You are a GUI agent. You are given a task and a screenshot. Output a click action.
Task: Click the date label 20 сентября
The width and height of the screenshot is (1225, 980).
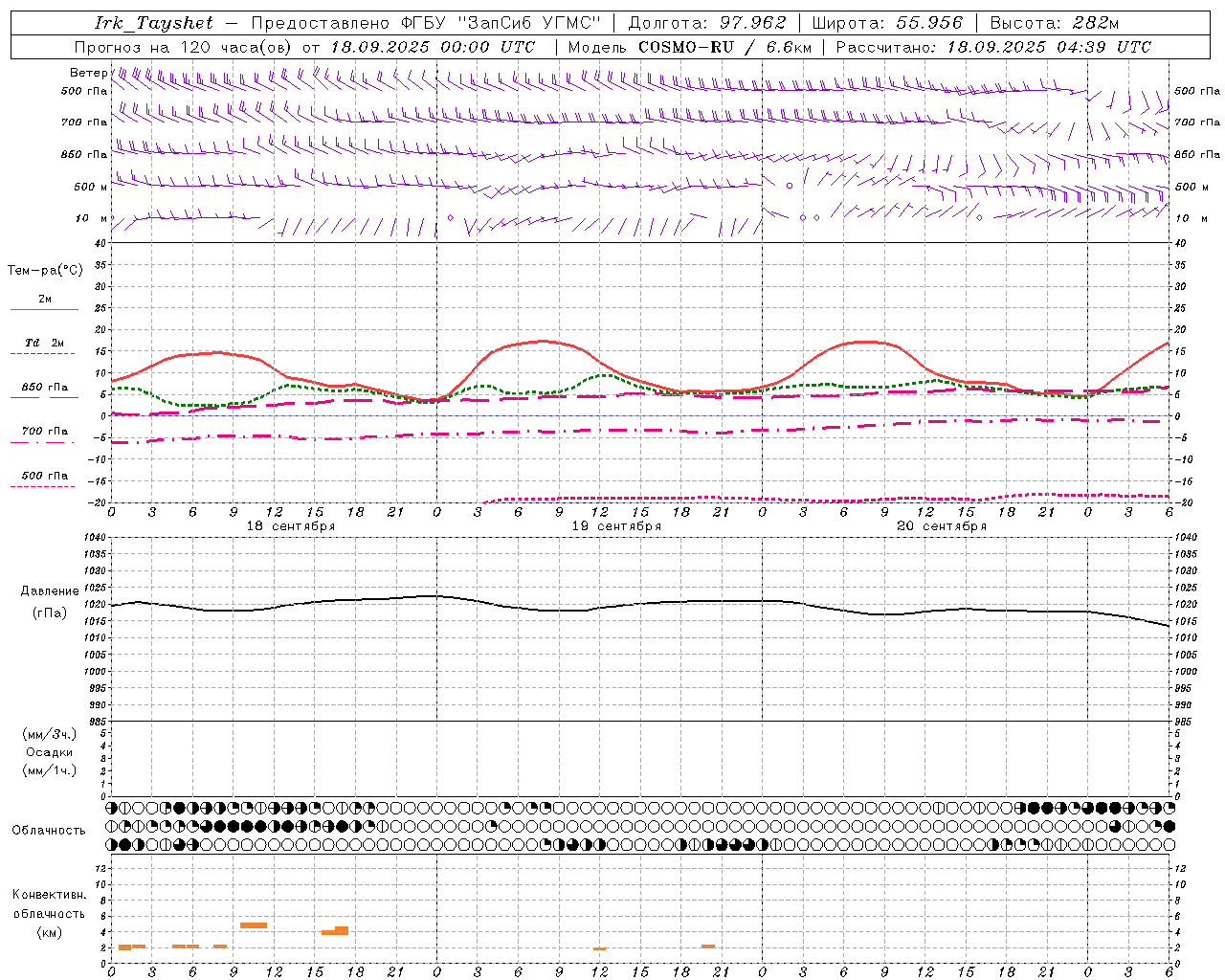[942, 526]
